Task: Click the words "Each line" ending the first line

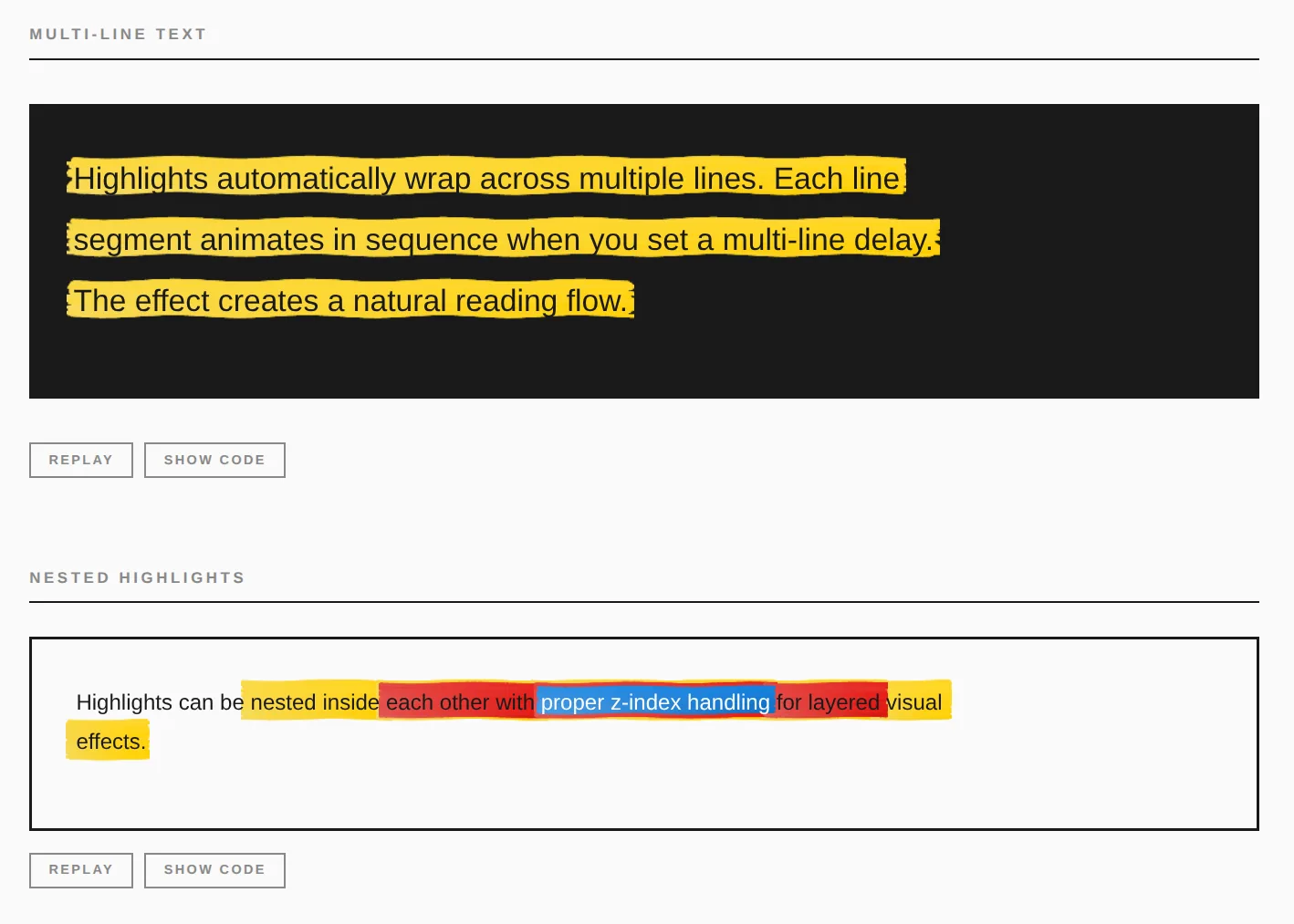Action: [837, 178]
